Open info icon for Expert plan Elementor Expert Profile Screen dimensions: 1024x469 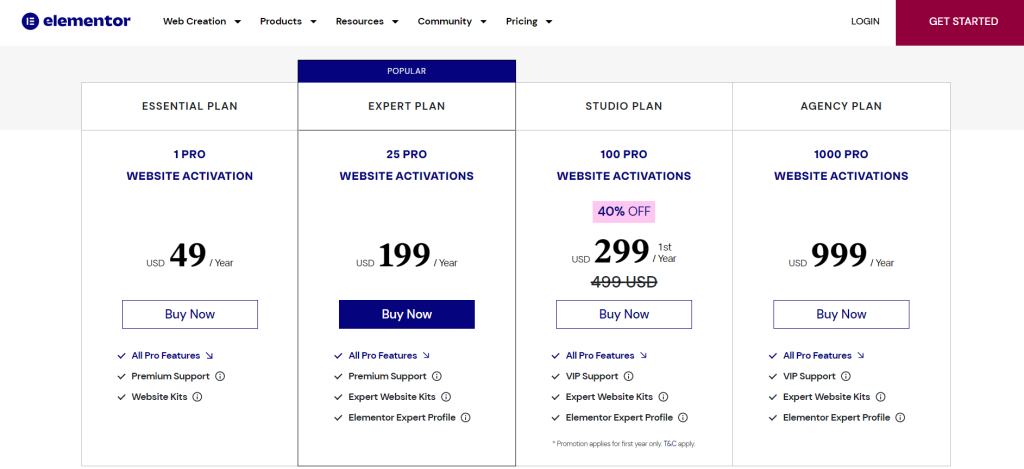(466, 417)
